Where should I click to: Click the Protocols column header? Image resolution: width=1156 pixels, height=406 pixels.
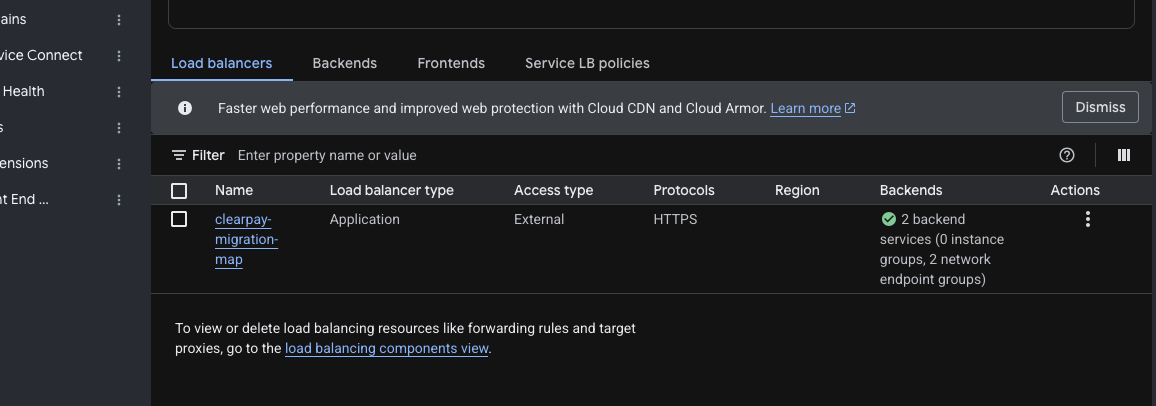684,191
